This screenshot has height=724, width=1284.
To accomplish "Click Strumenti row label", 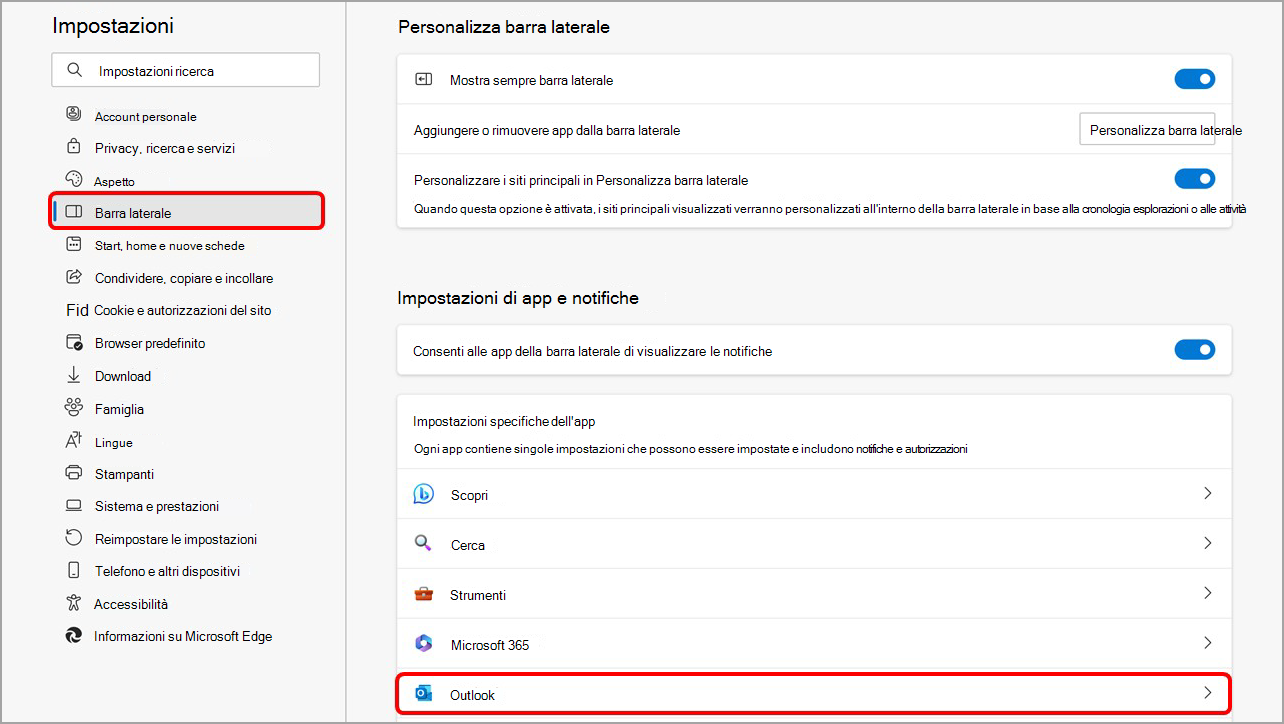I will tap(478, 595).
